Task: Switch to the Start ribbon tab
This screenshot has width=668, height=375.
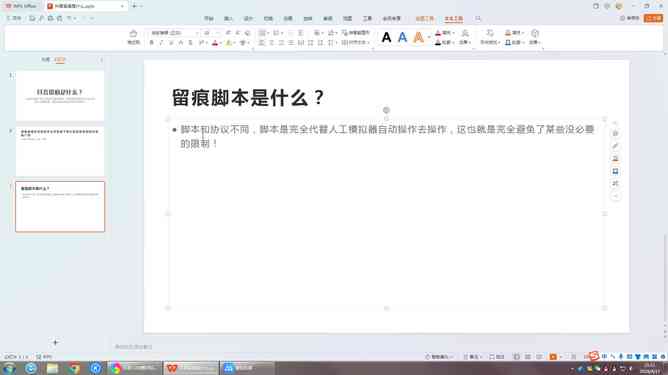Action: pyautogui.click(x=209, y=19)
